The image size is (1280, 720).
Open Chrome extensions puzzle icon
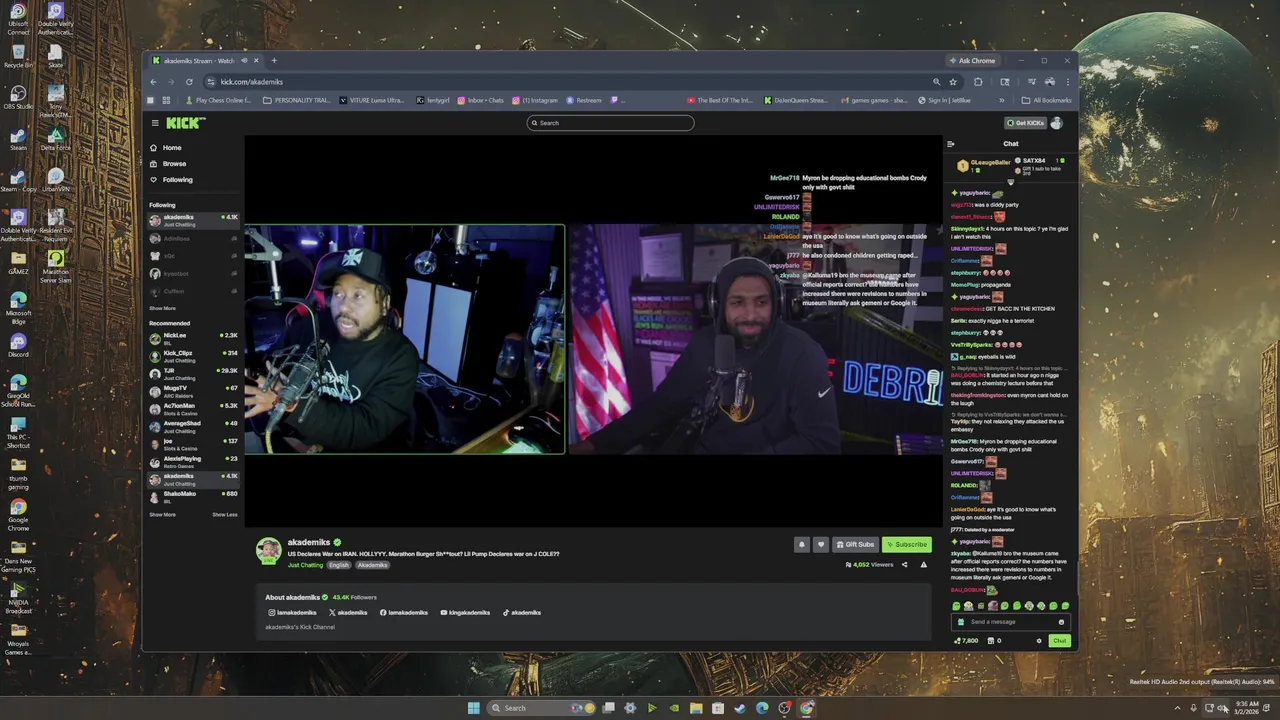(978, 82)
